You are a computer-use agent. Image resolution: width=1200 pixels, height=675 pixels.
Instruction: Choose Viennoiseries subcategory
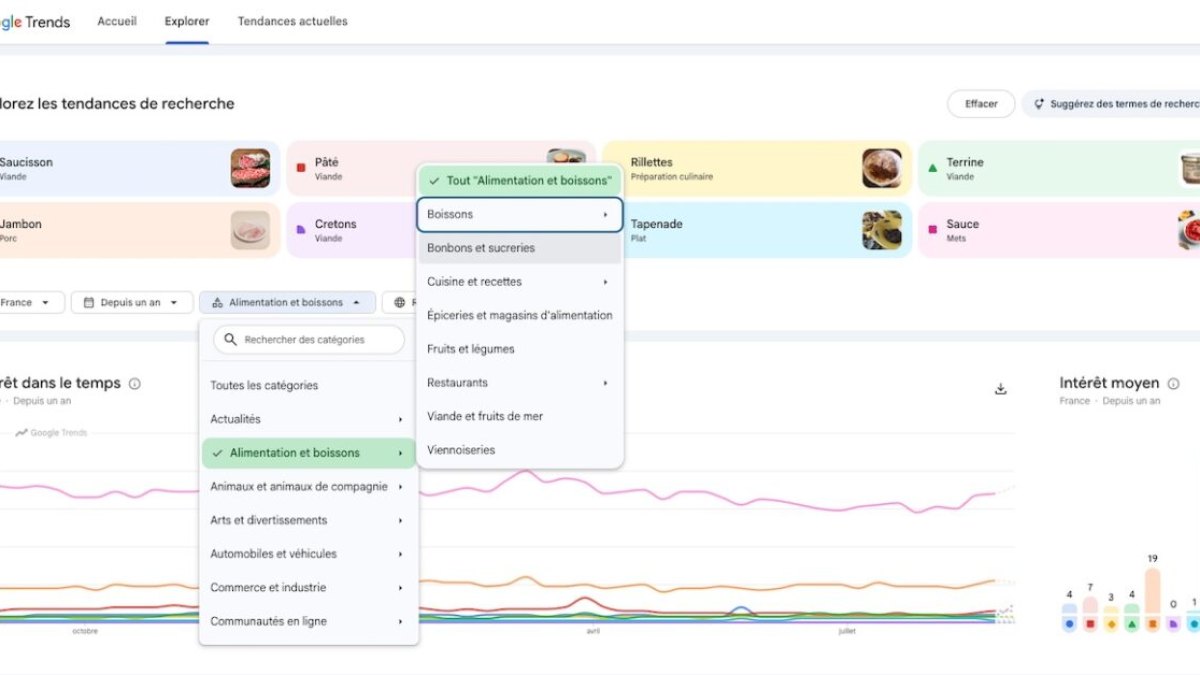coord(520,450)
